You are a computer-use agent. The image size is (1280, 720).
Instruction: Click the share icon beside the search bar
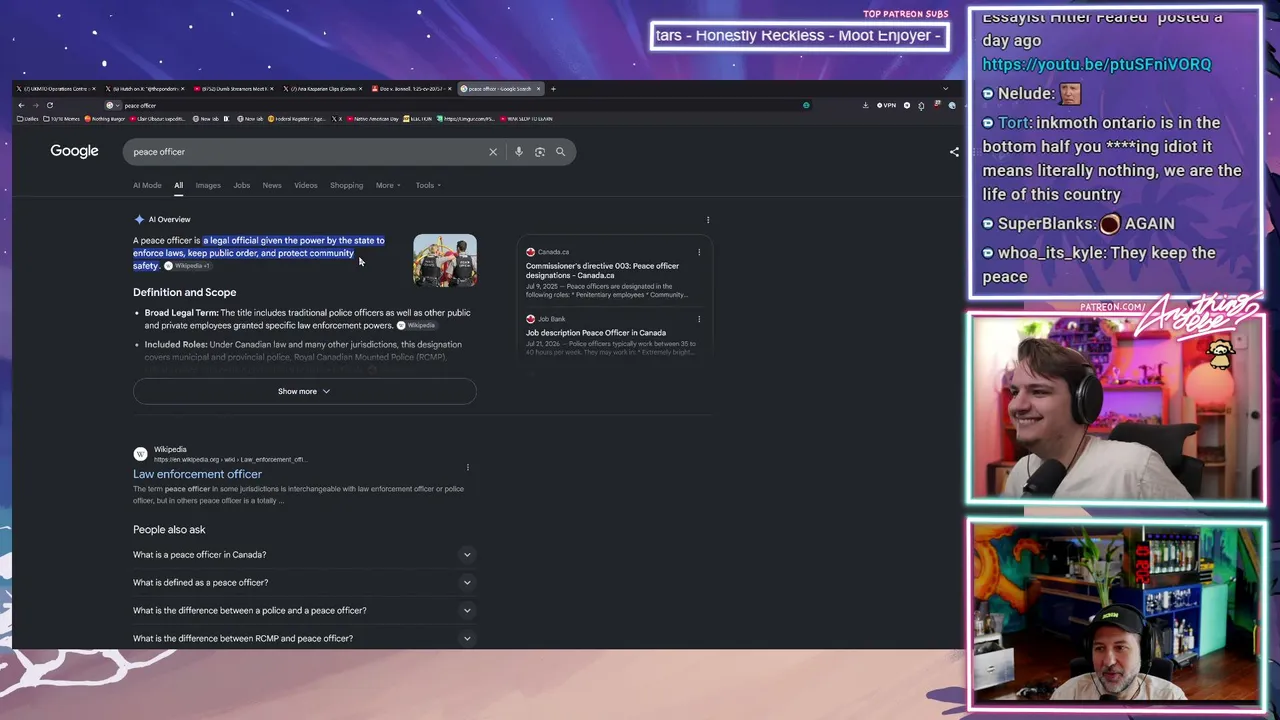pyautogui.click(x=954, y=152)
